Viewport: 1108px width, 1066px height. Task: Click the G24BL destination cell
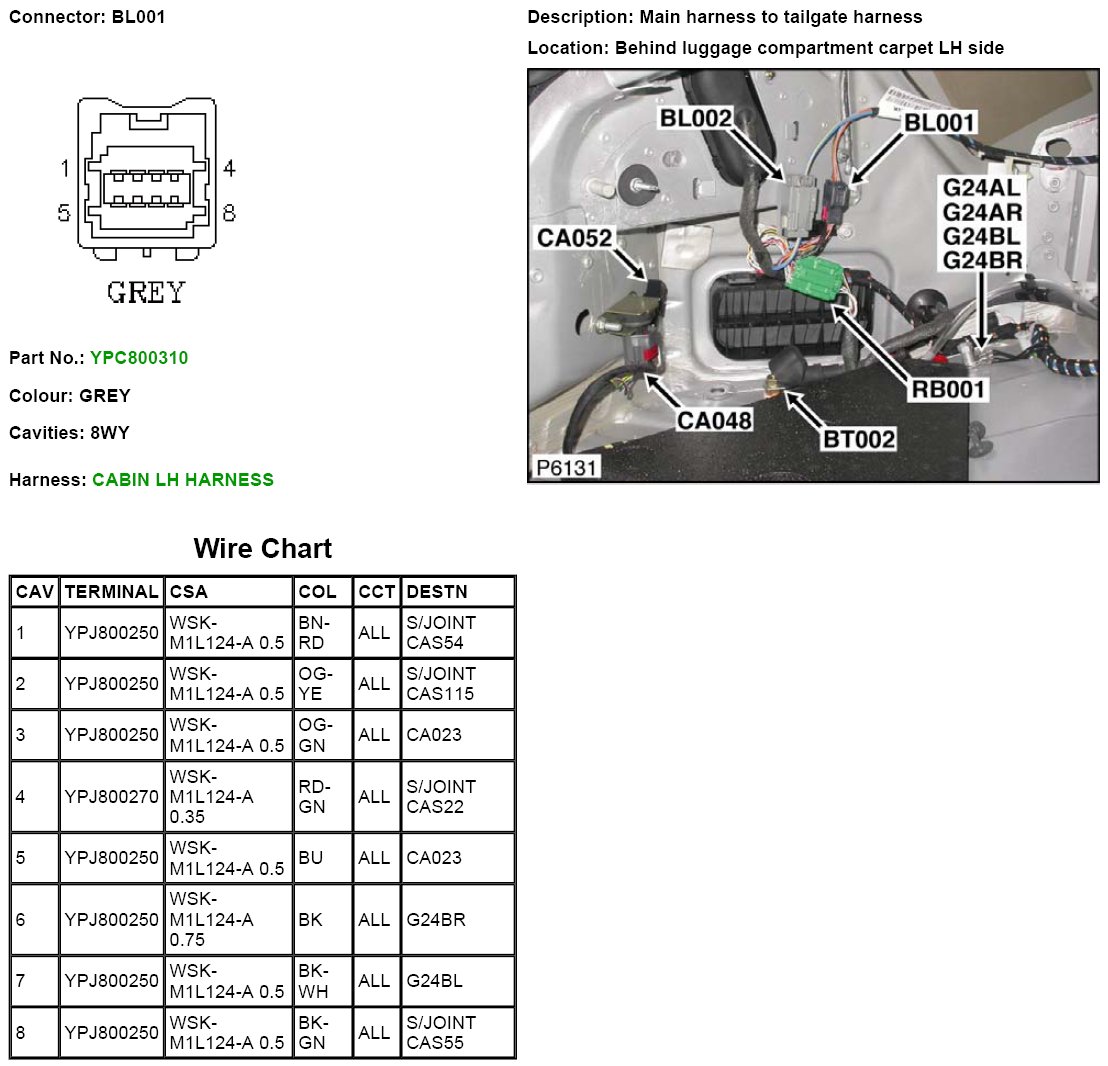[x=458, y=981]
